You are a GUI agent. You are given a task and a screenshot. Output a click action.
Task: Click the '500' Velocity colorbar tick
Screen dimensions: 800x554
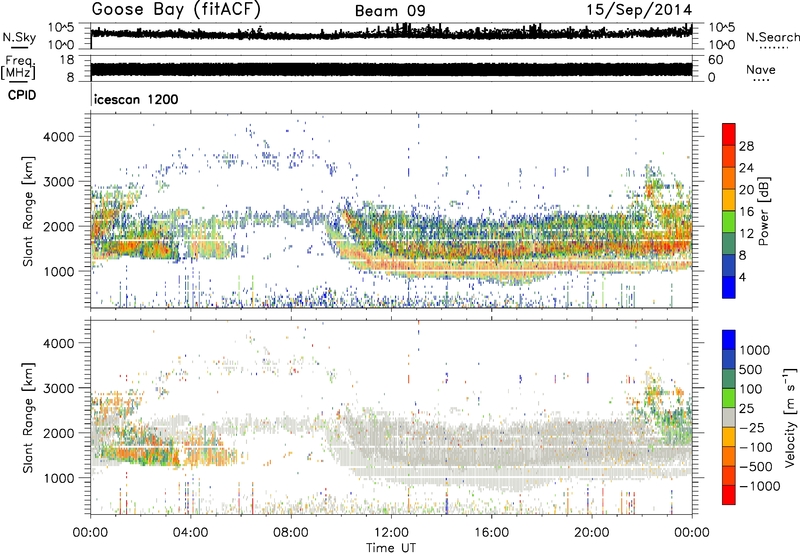(752, 369)
